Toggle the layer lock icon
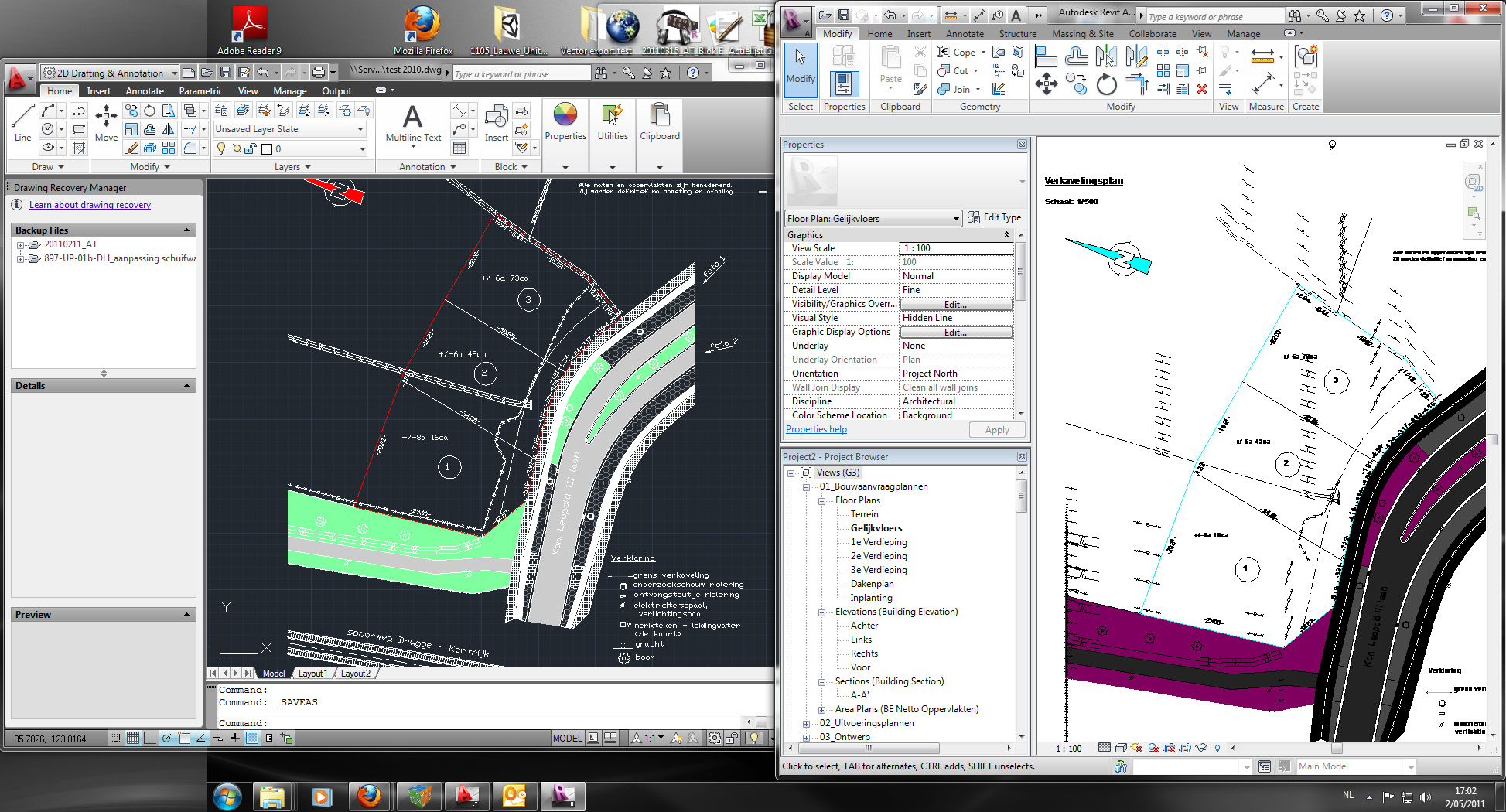The image size is (1506, 812). click(x=251, y=148)
